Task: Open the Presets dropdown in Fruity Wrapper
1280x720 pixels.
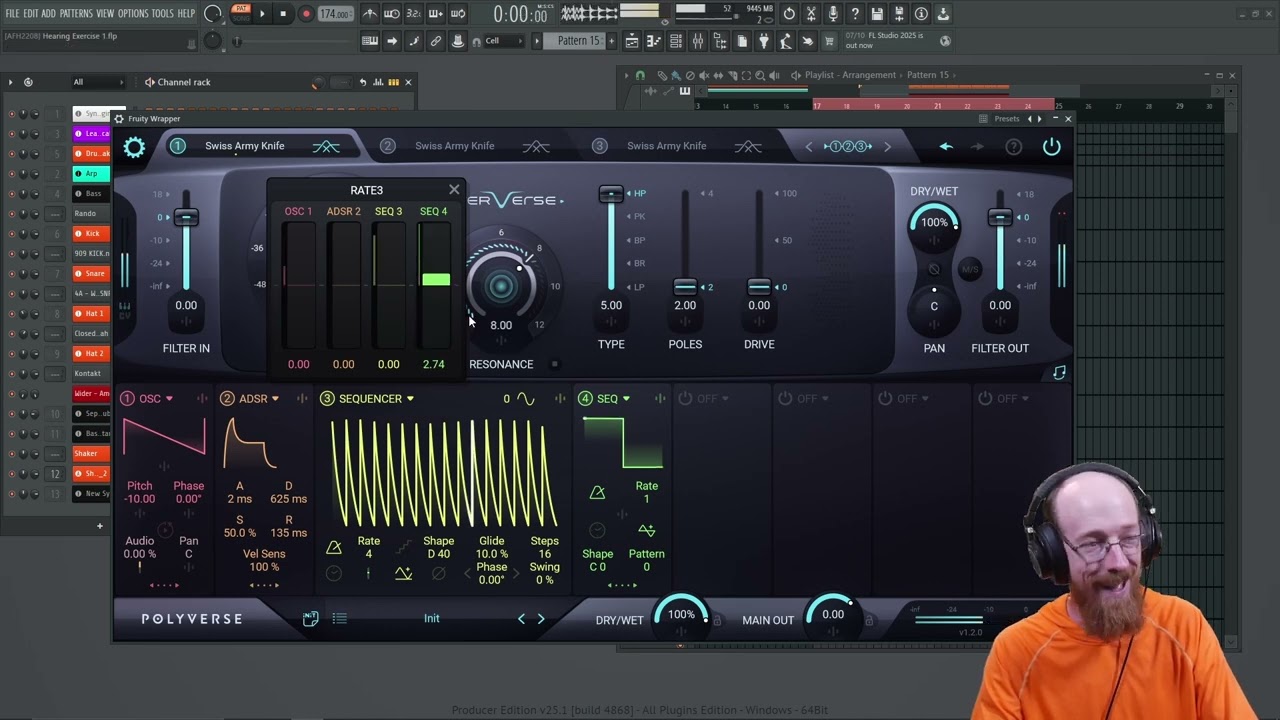Action: (1007, 119)
